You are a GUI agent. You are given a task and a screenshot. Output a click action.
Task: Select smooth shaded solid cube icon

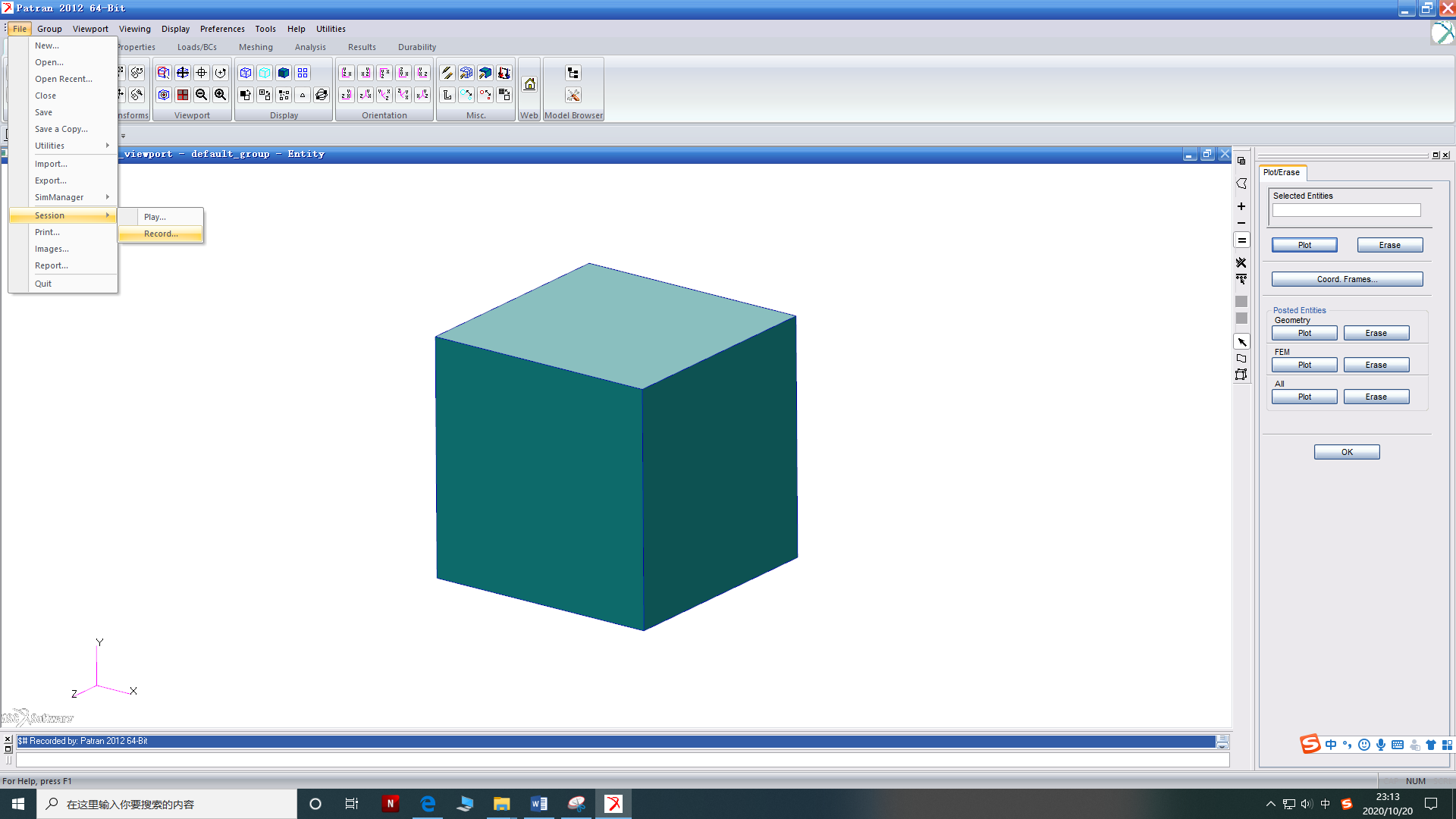coord(284,73)
